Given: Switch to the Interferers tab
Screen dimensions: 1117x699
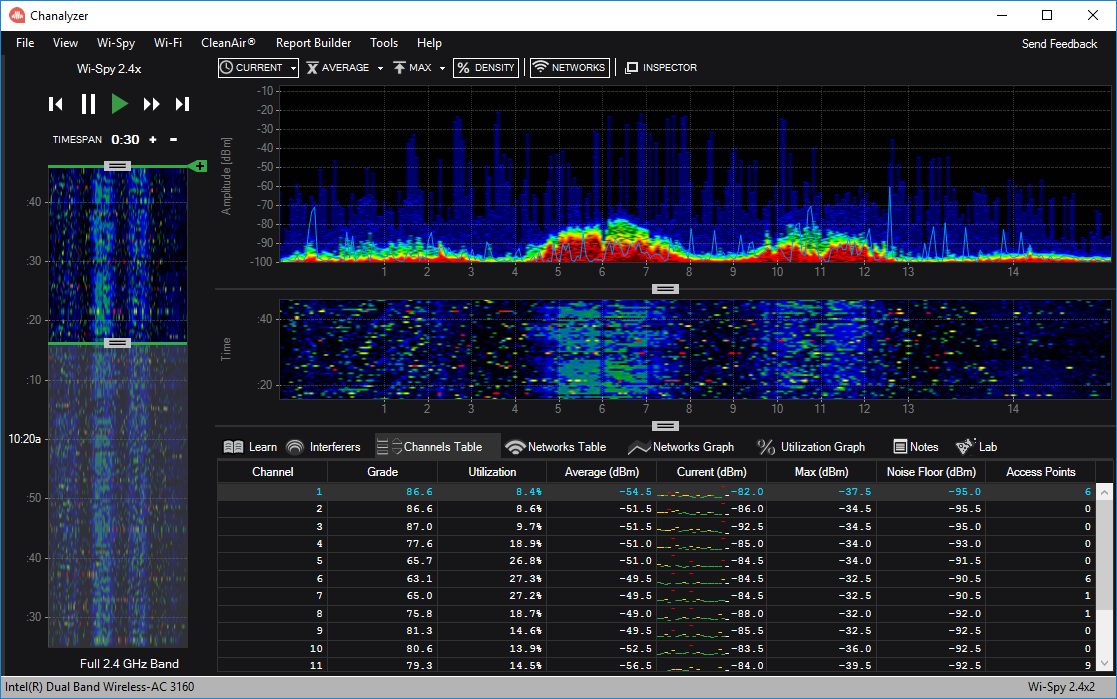Looking at the screenshot, I should point(323,447).
